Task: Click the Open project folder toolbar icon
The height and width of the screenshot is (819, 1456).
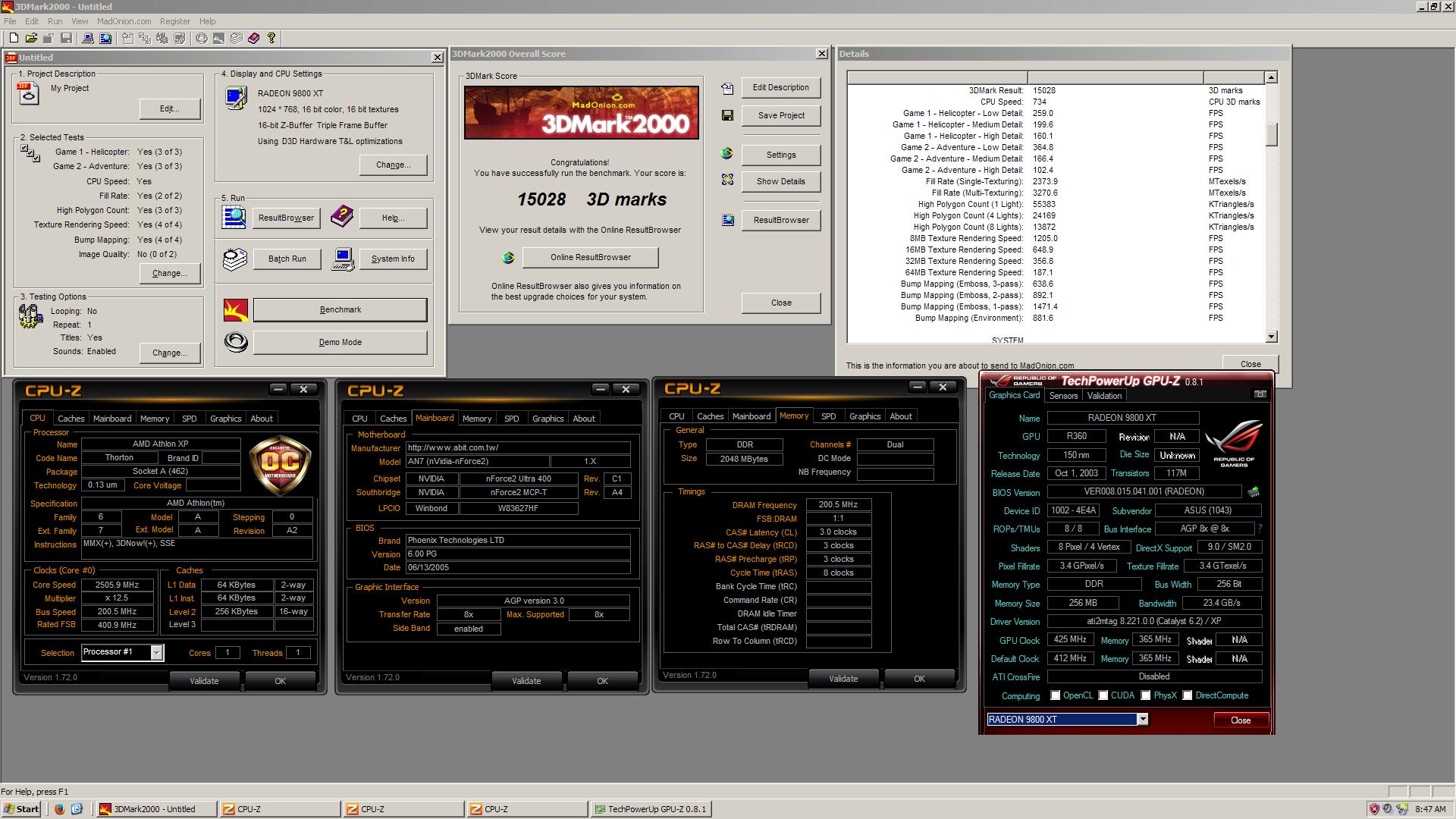Action: pos(31,38)
